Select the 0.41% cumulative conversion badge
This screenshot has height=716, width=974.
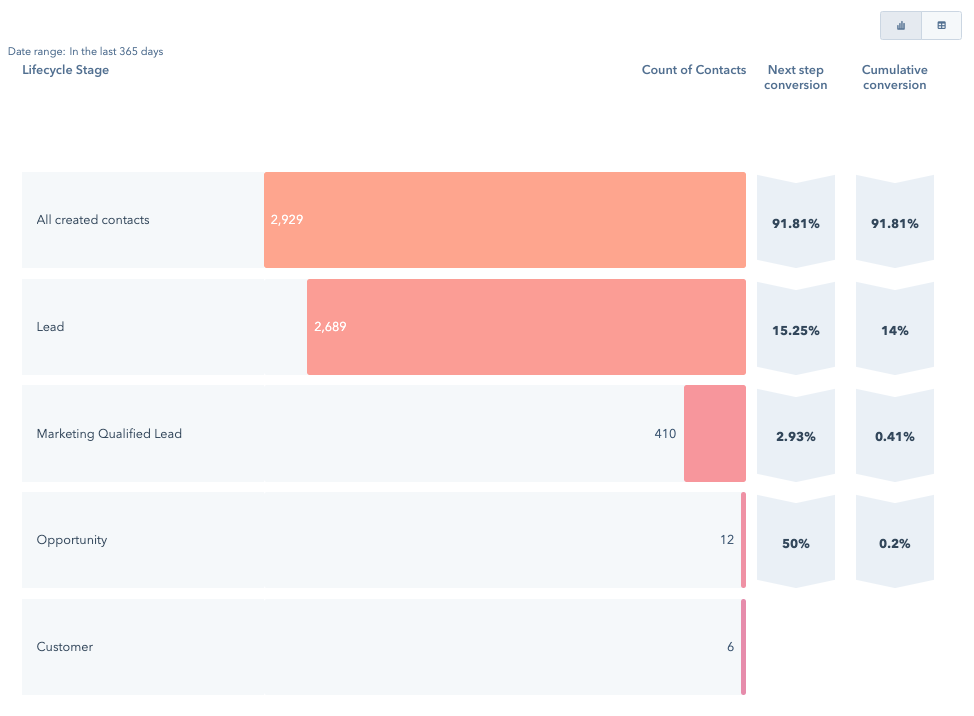894,435
